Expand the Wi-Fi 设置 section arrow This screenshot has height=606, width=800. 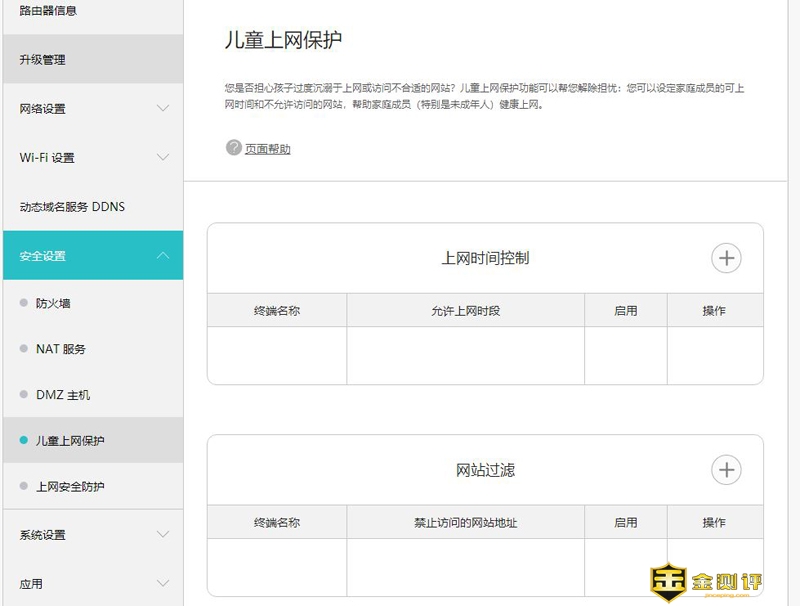tap(163, 157)
